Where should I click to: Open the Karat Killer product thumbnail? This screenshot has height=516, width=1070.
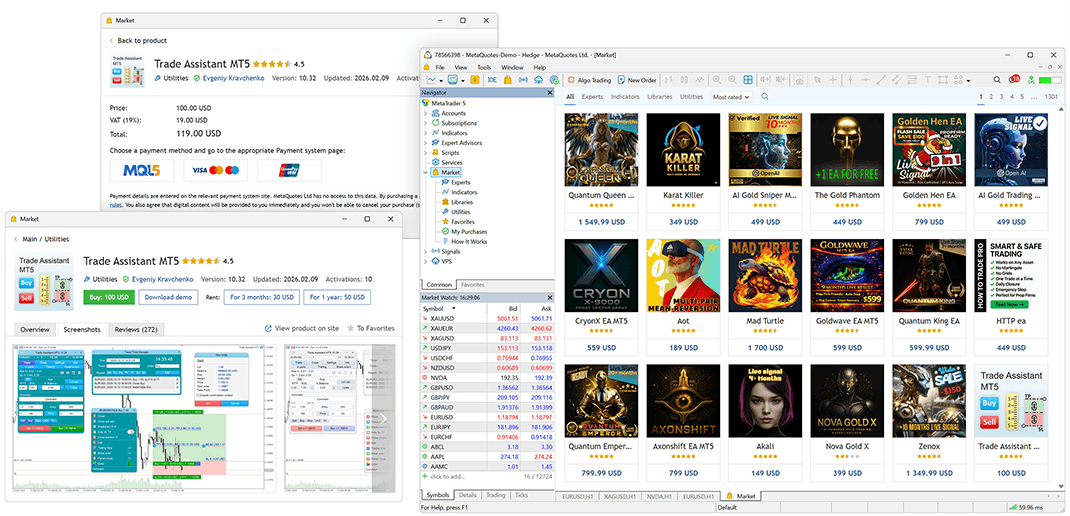pos(684,149)
